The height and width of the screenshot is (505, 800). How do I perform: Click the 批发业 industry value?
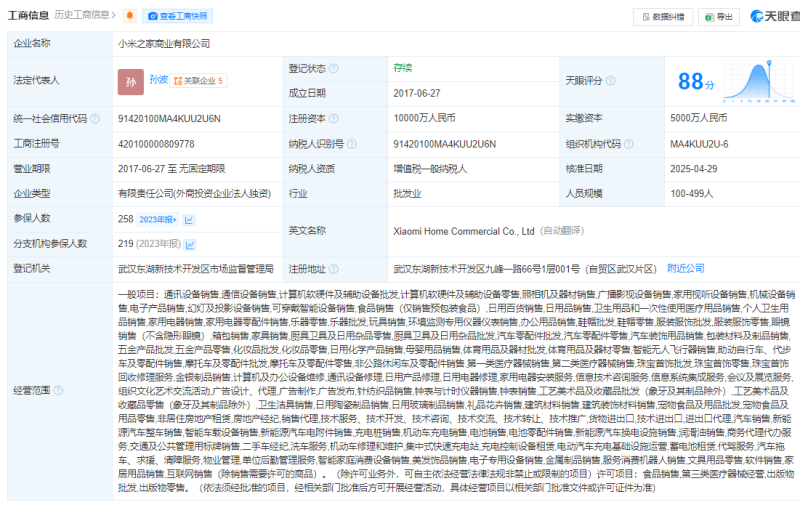pos(407,194)
